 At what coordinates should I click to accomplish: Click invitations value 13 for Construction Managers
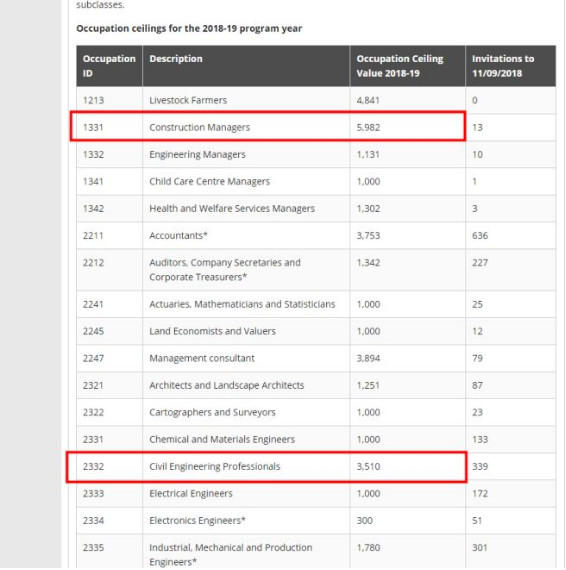(477, 128)
